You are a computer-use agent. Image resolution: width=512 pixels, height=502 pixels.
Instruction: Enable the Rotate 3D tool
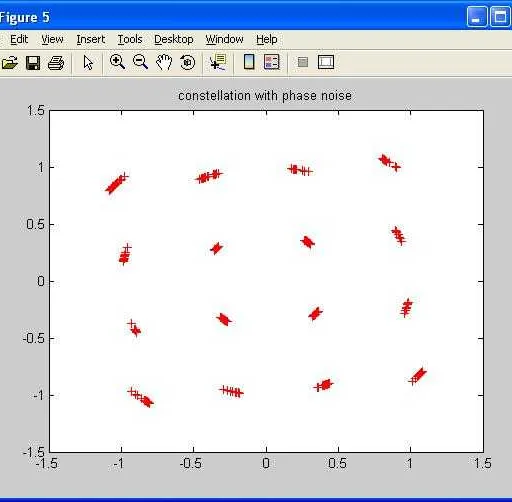click(187, 62)
